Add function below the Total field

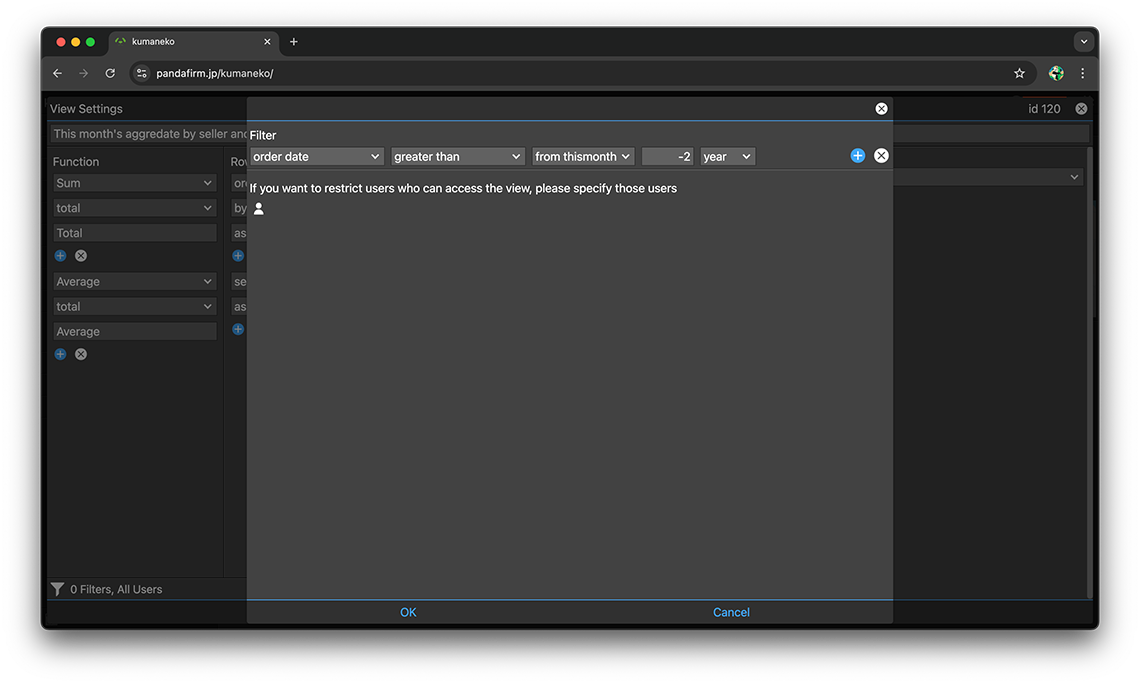pyautogui.click(x=60, y=256)
